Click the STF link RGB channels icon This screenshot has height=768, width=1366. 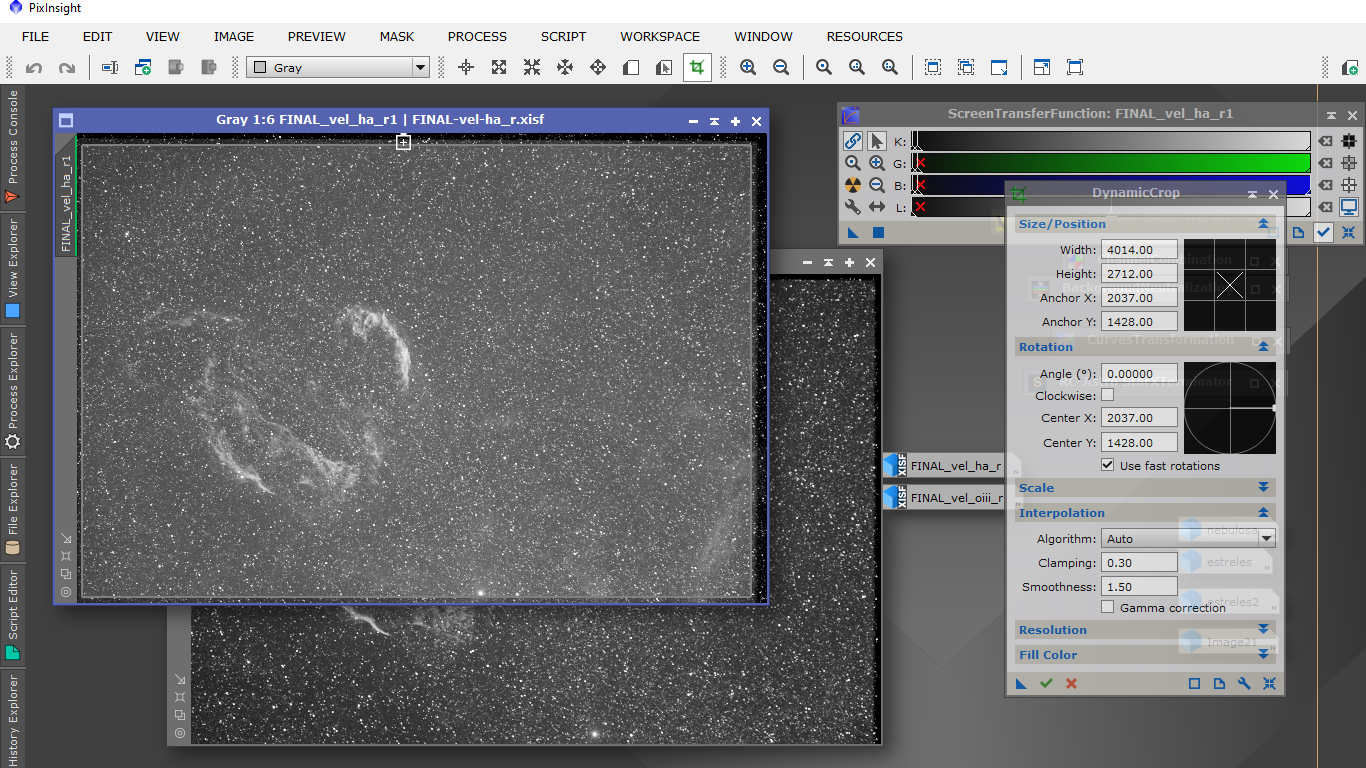pyautogui.click(x=853, y=141)
